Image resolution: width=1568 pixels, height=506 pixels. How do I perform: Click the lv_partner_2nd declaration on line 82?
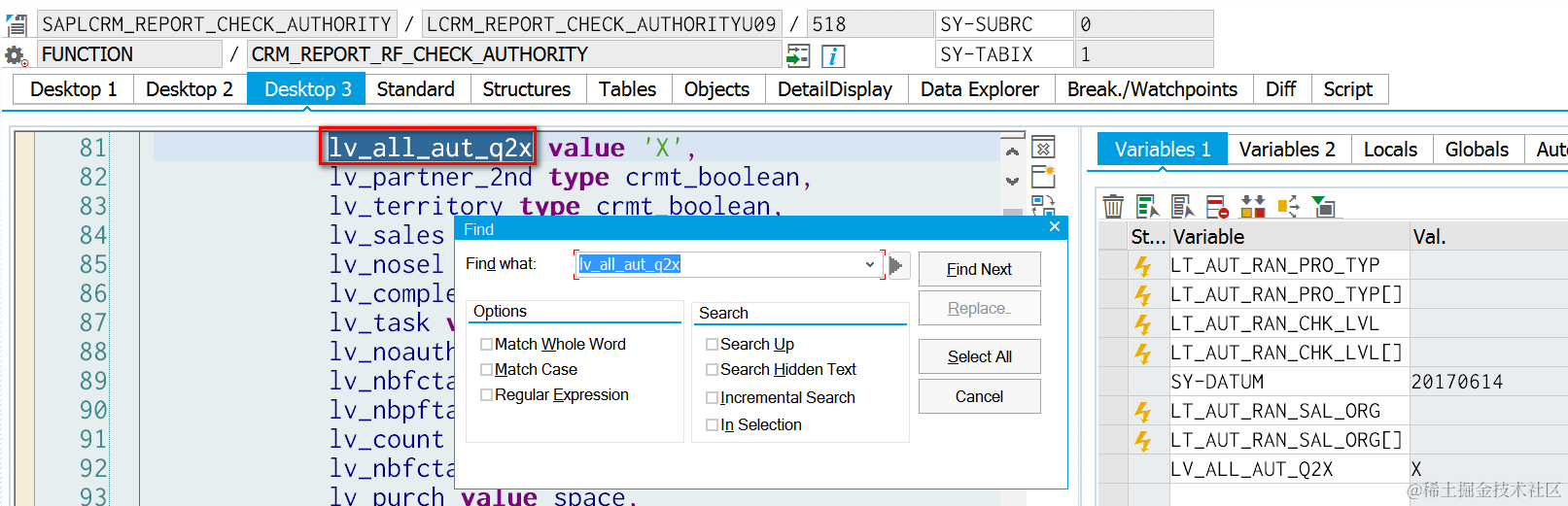click(570, 178)
